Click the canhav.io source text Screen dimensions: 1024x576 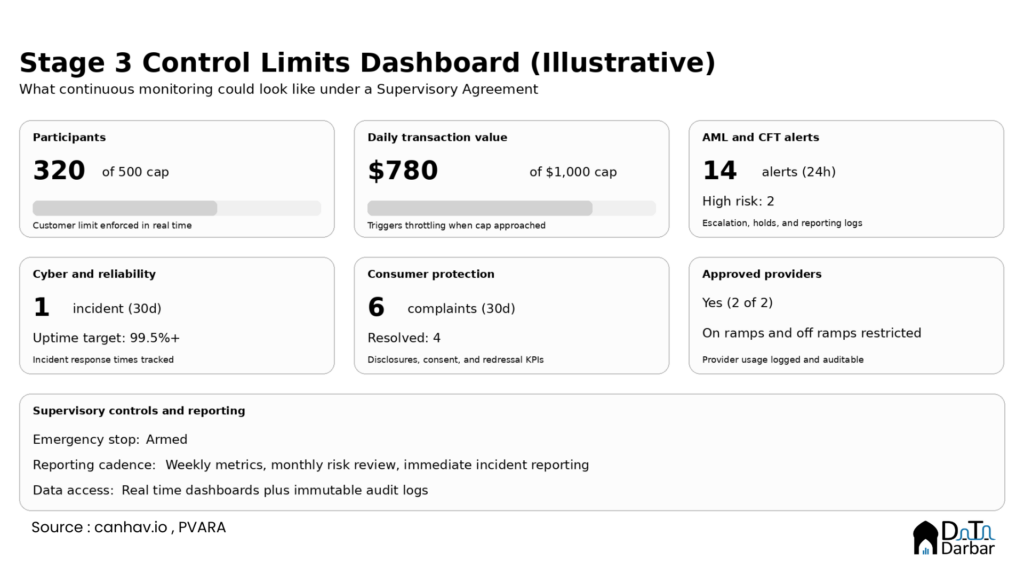pos(131,527)
